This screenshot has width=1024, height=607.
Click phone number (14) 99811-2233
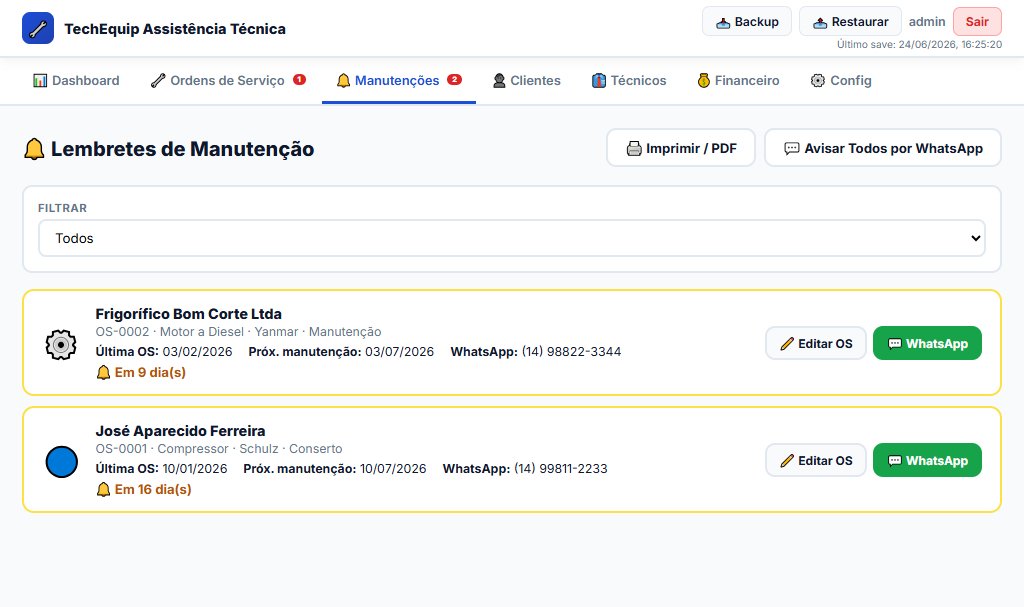pos(561,468)
